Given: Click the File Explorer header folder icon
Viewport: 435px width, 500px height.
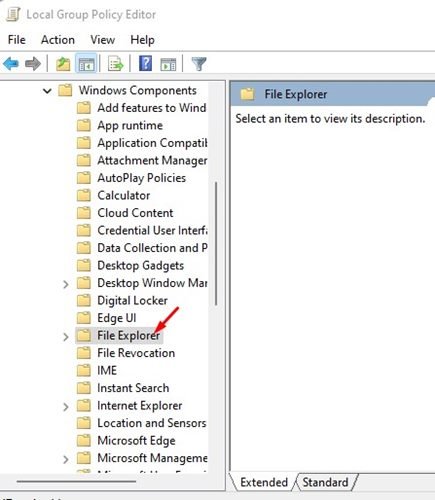Looking at the screenshot, I should tap(247, 94).
